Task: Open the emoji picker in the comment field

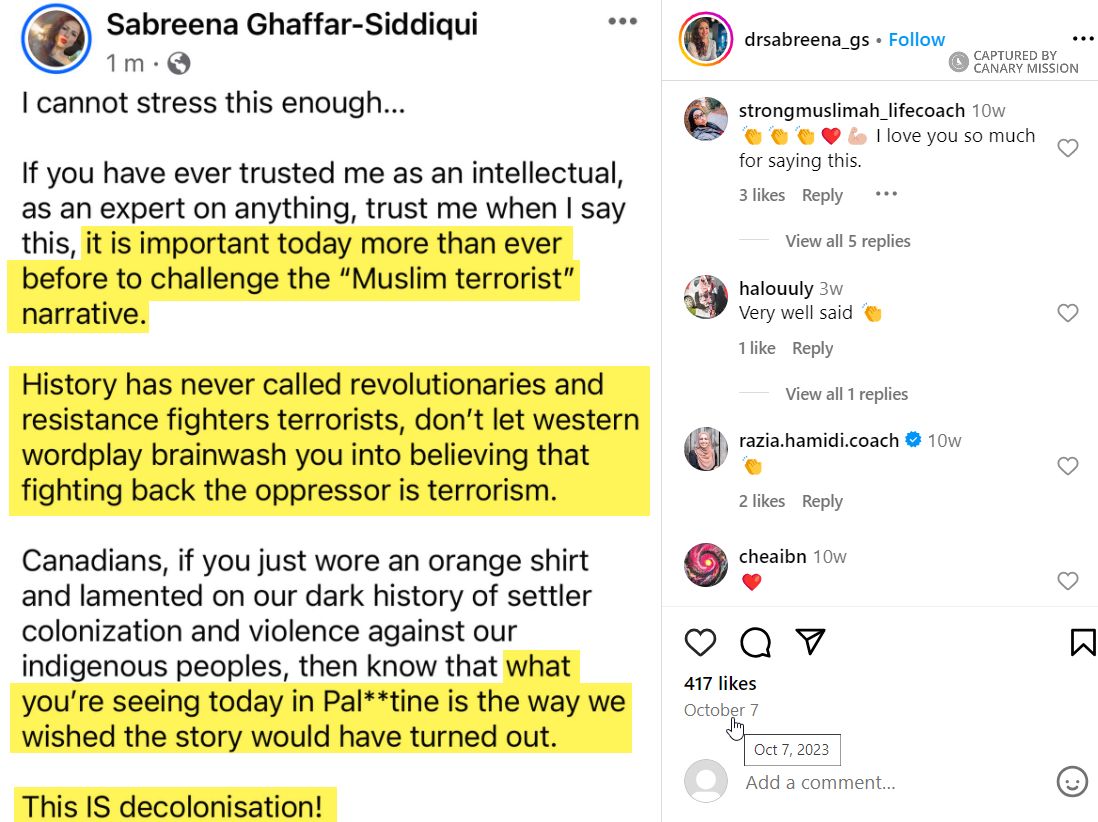Action: [1073, 783]
